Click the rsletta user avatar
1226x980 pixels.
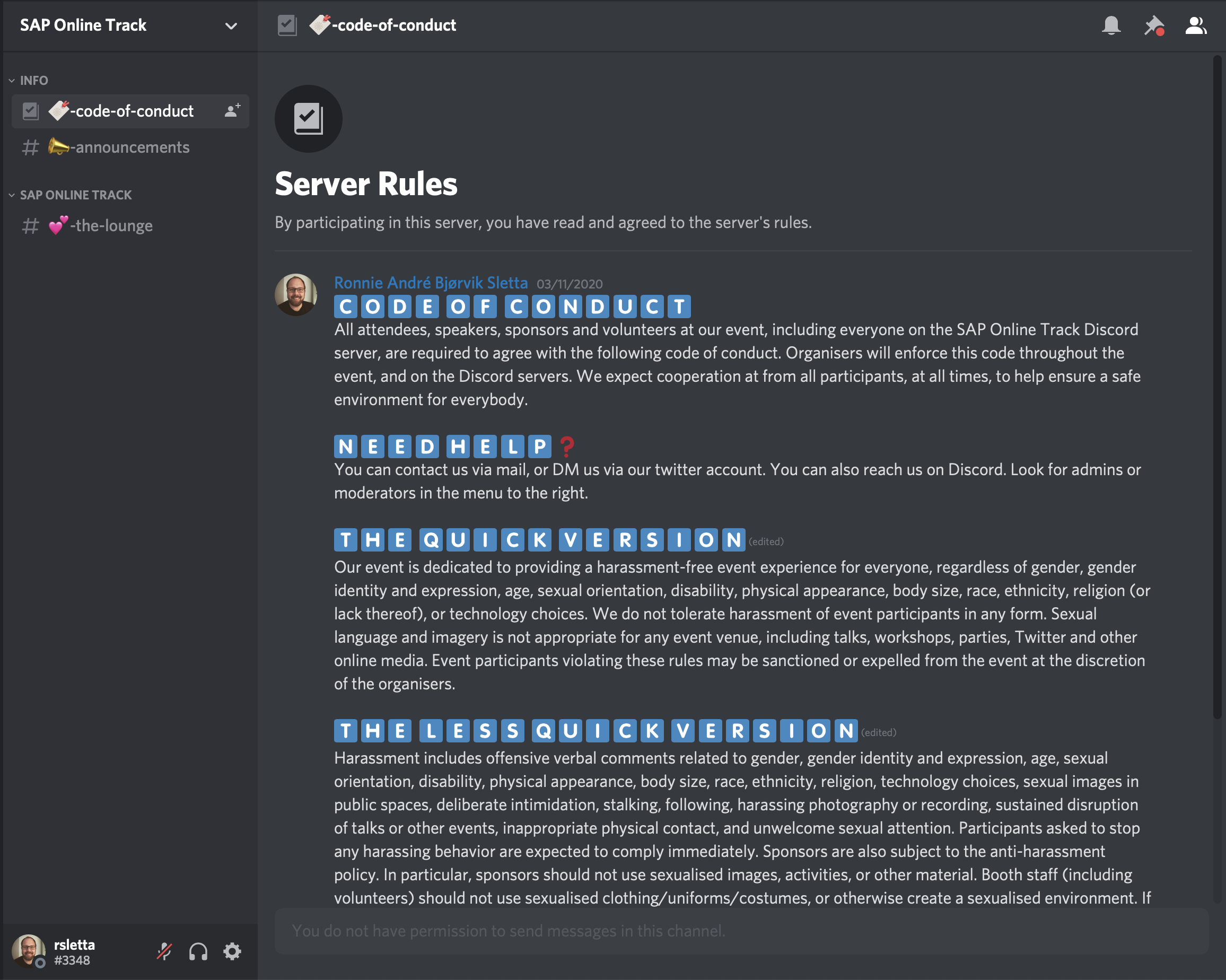[29, 950]
